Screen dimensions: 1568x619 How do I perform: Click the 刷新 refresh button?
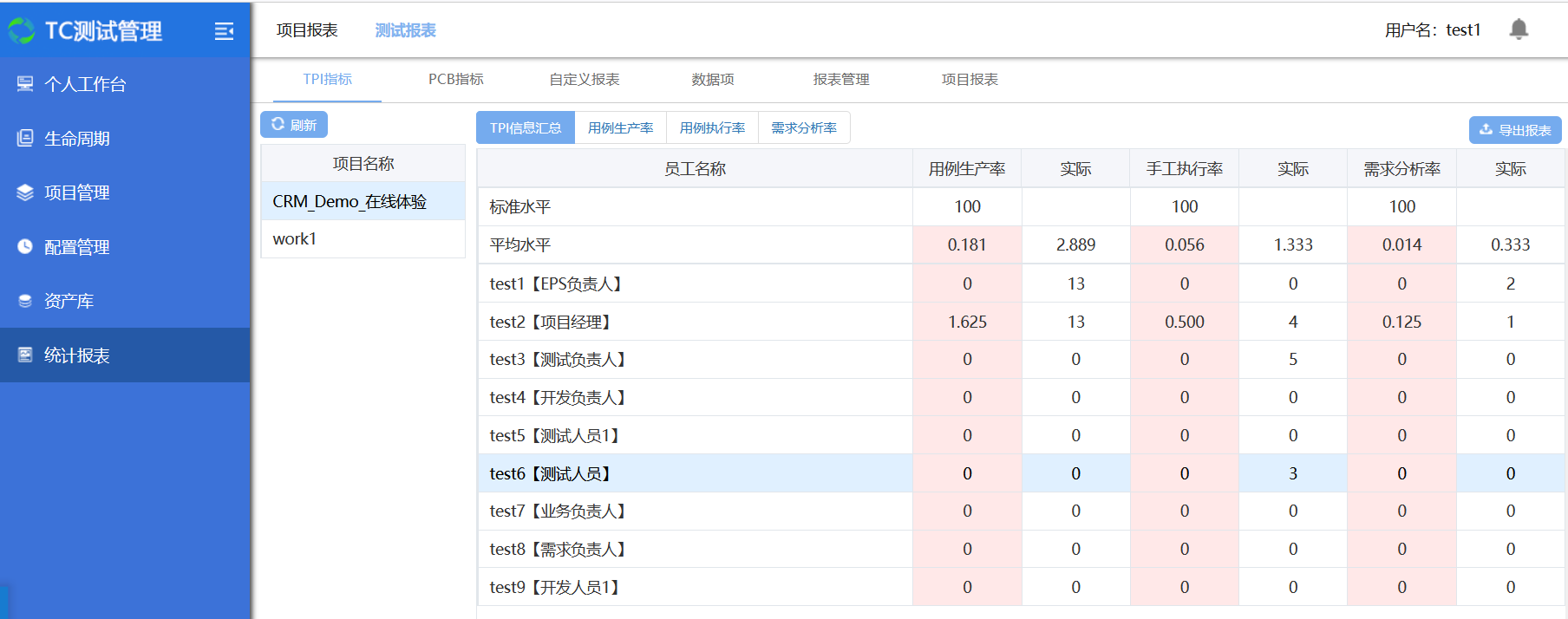tap(294, 125)
